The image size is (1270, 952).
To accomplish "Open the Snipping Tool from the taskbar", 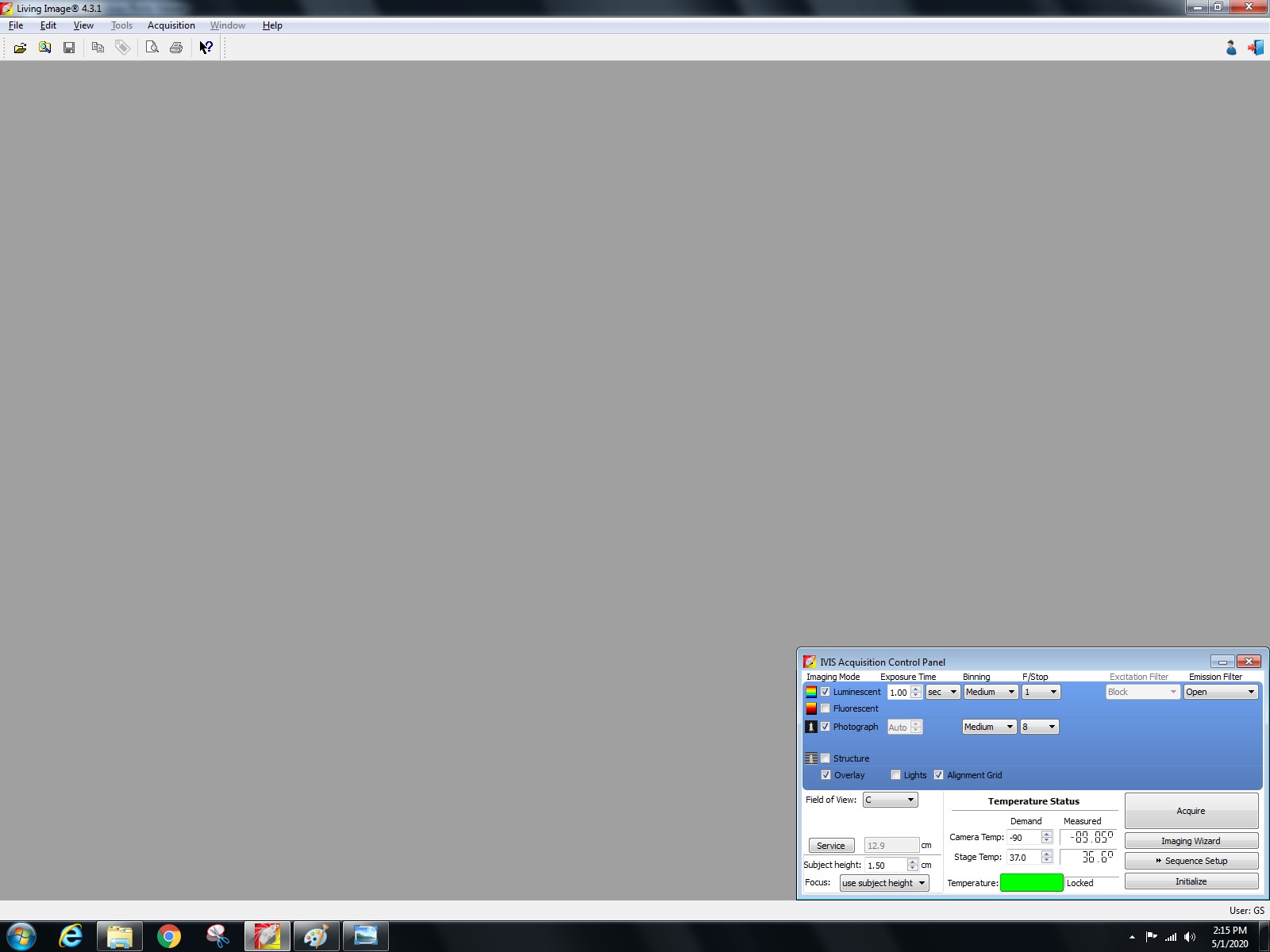I will 218,937.
